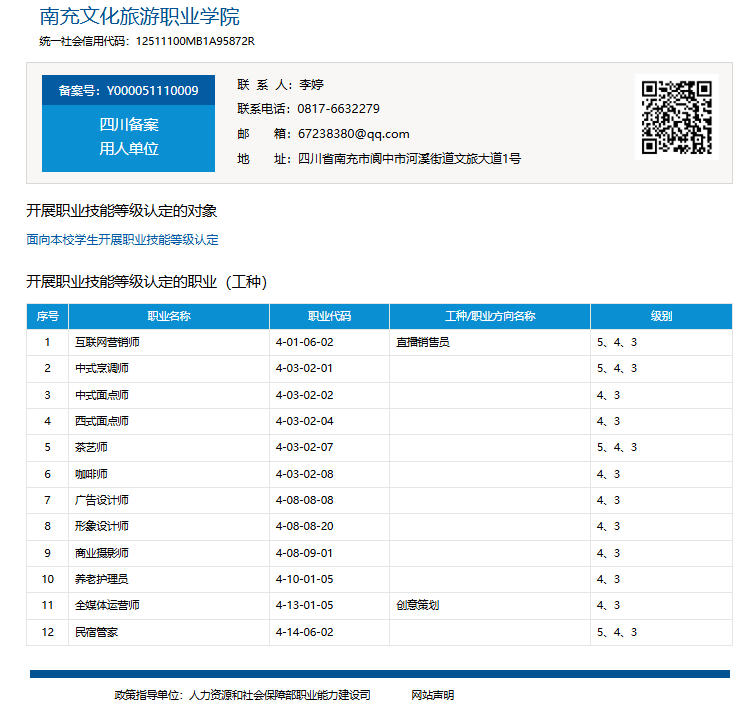Click the 四川备案 用人单位 blue box

pos(128,137)
